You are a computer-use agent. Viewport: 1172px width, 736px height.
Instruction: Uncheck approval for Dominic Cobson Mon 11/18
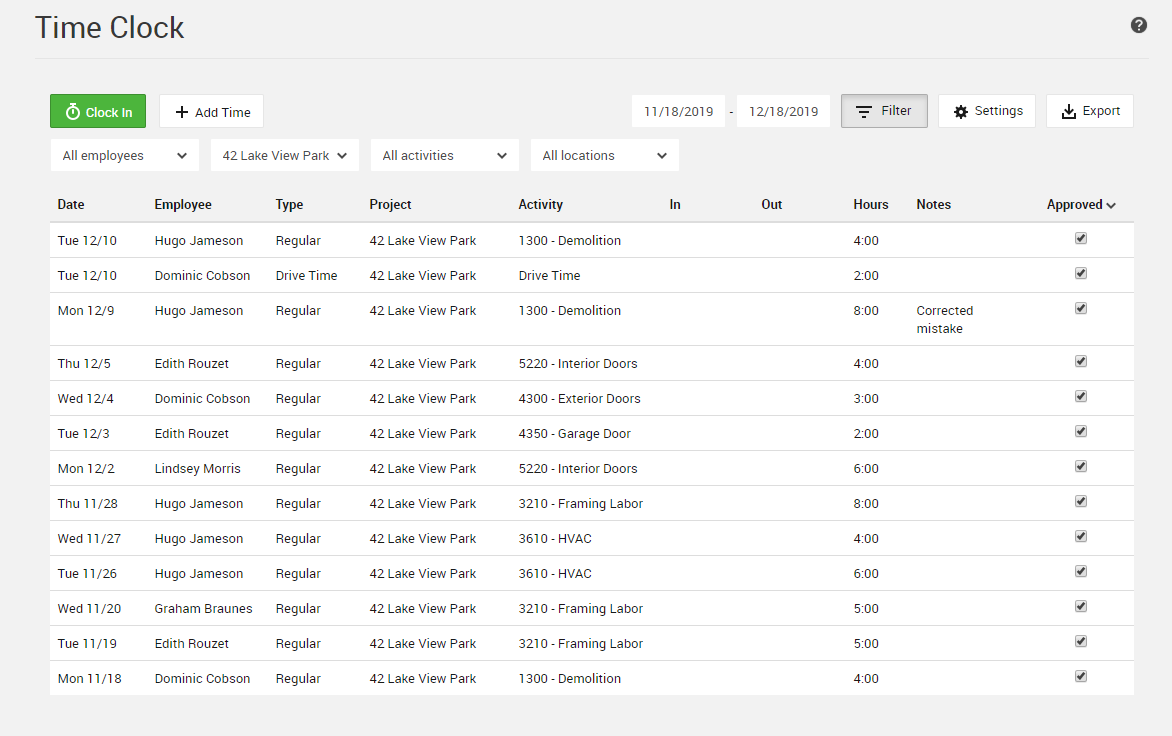pos(1080,677)
